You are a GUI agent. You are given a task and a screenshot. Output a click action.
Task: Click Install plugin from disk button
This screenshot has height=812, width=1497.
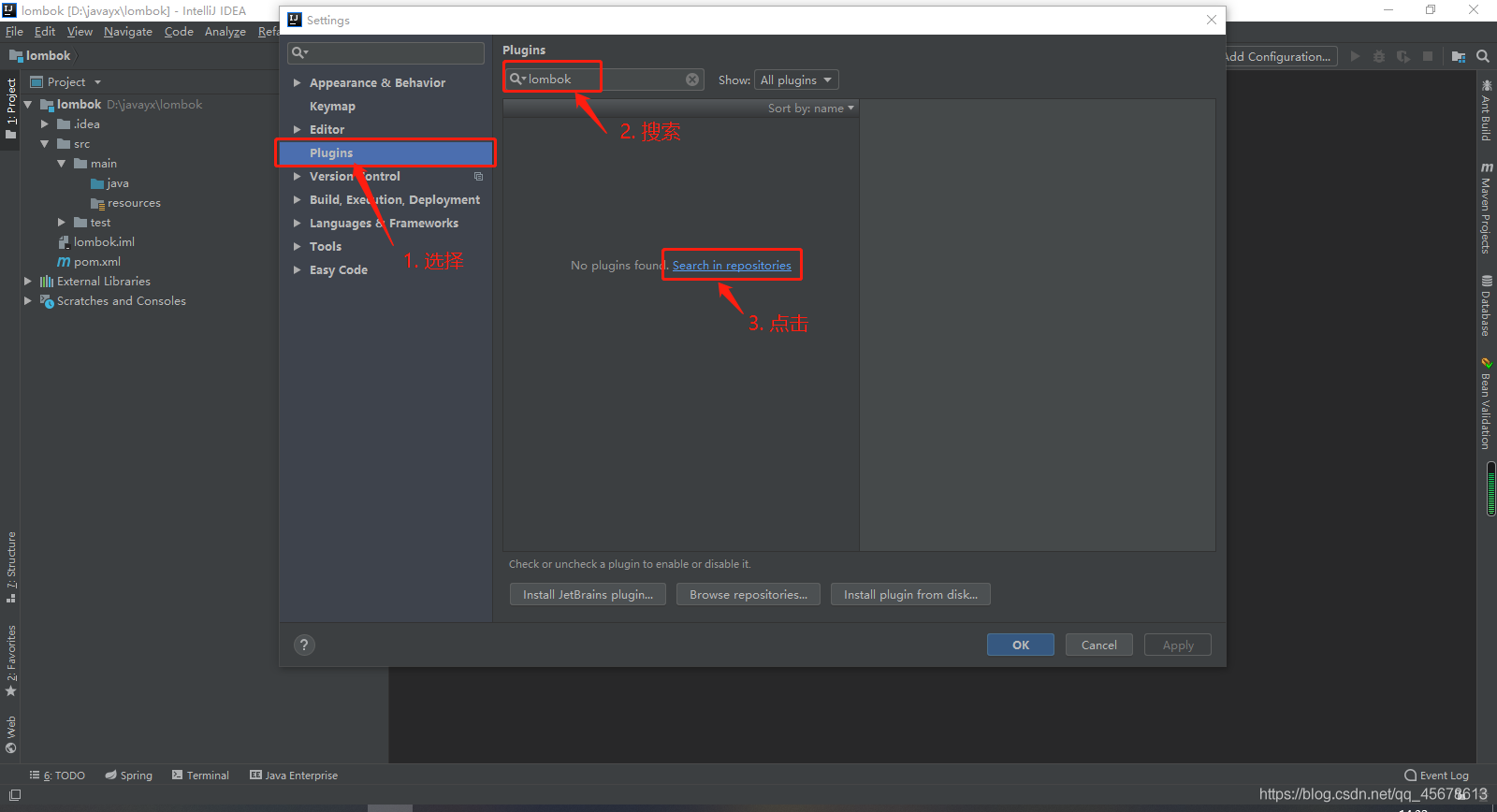coord(910,594)
